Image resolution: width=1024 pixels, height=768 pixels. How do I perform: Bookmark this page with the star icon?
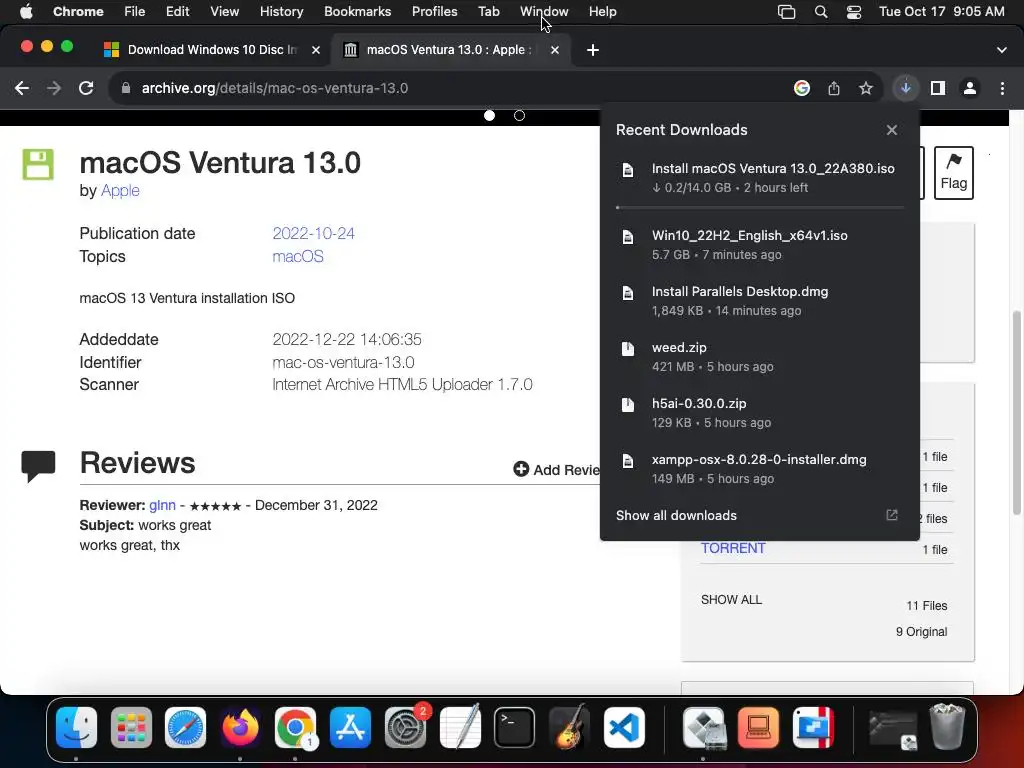tap(866, 88)
